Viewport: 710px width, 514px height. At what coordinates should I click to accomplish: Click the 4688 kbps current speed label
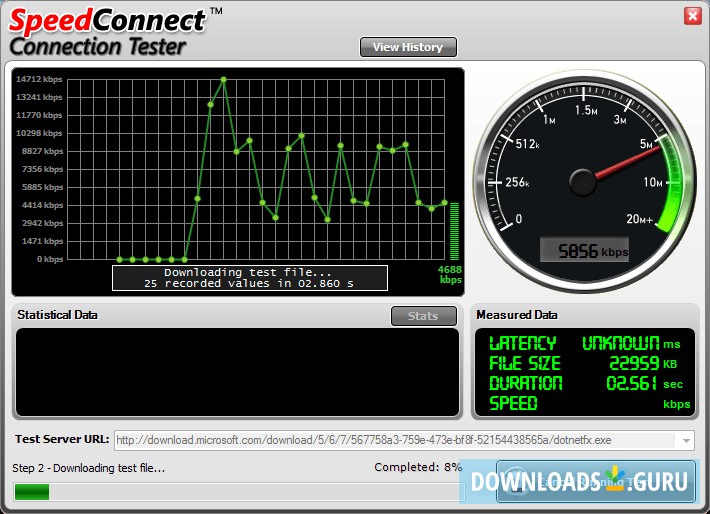click(450, 274)
